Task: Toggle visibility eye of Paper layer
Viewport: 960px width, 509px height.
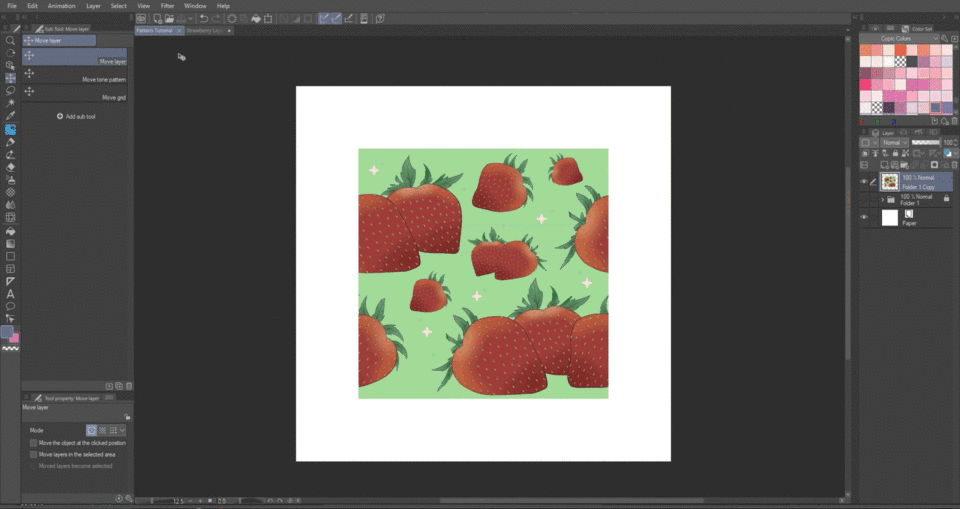Action: tap(864, 217)
